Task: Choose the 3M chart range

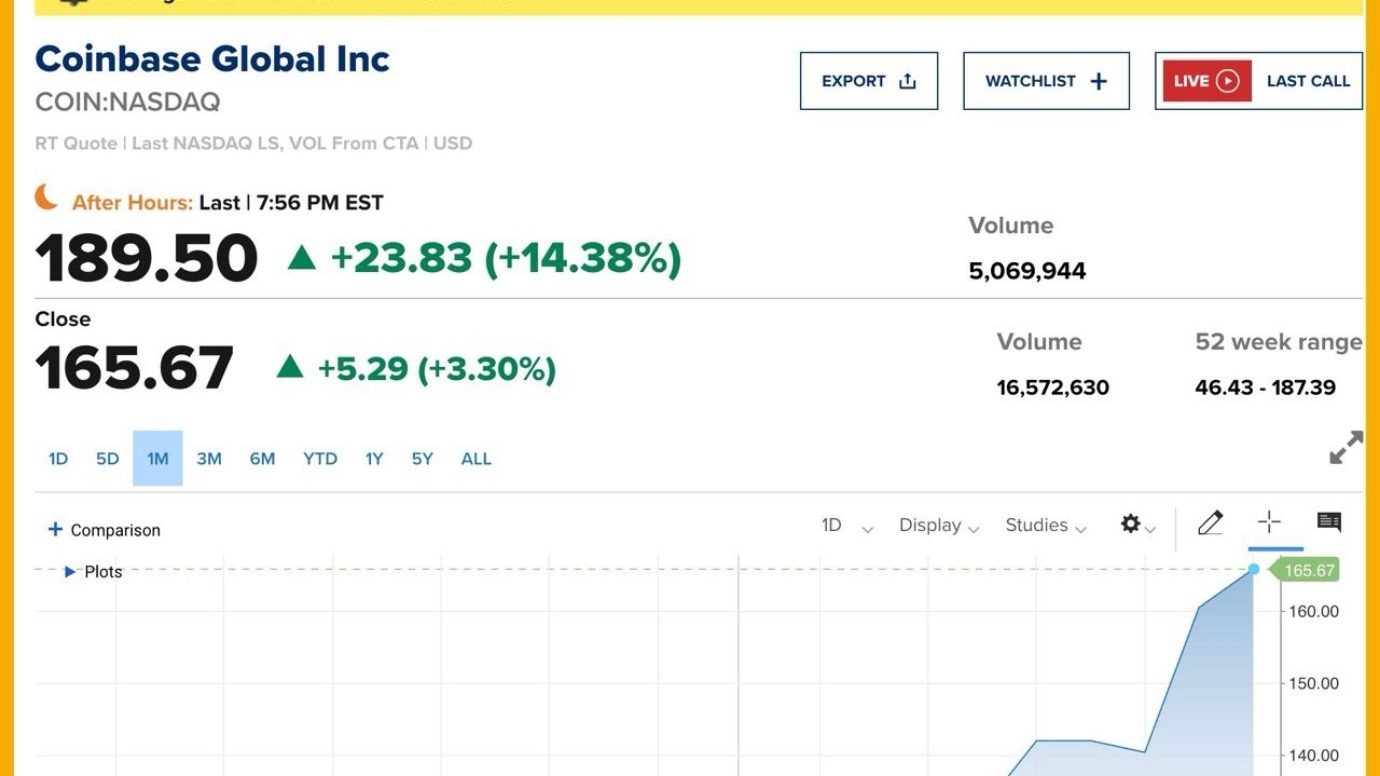Action: (209, 459)
